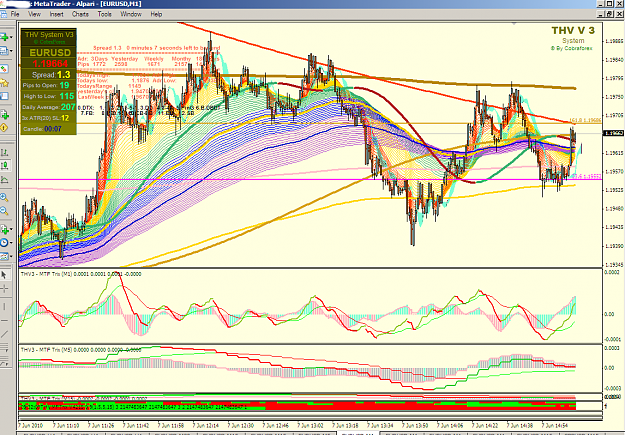Screen dimensions: 625x435
Task: Open the chart periods clock icon
Action: pos(4,243)
